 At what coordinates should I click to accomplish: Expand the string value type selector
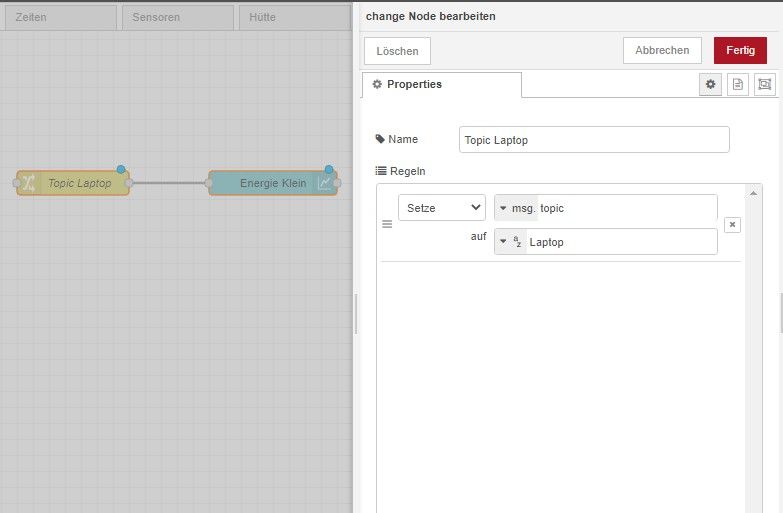point(510,242)
